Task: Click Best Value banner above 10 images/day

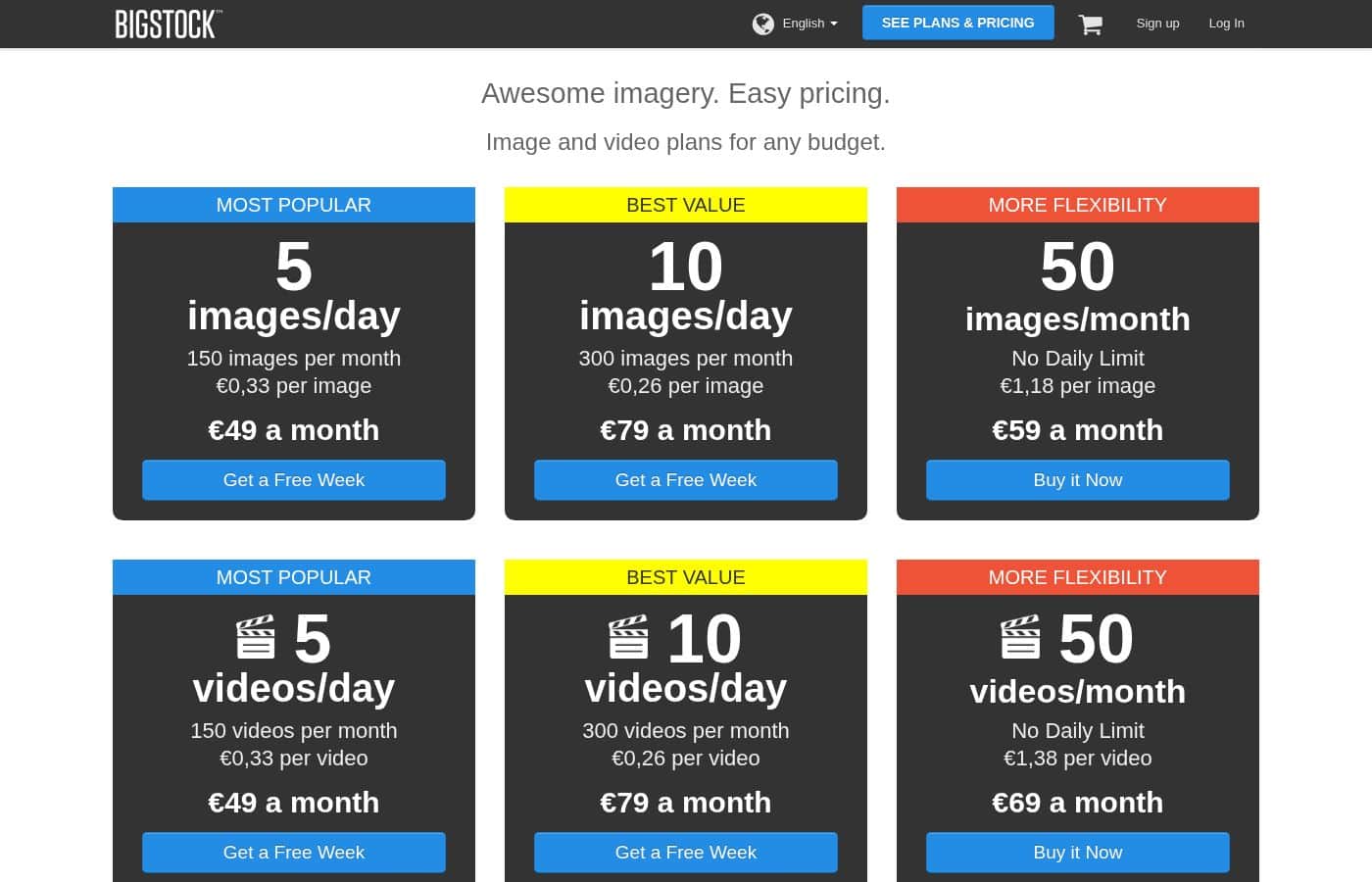Action: point(686,205)
